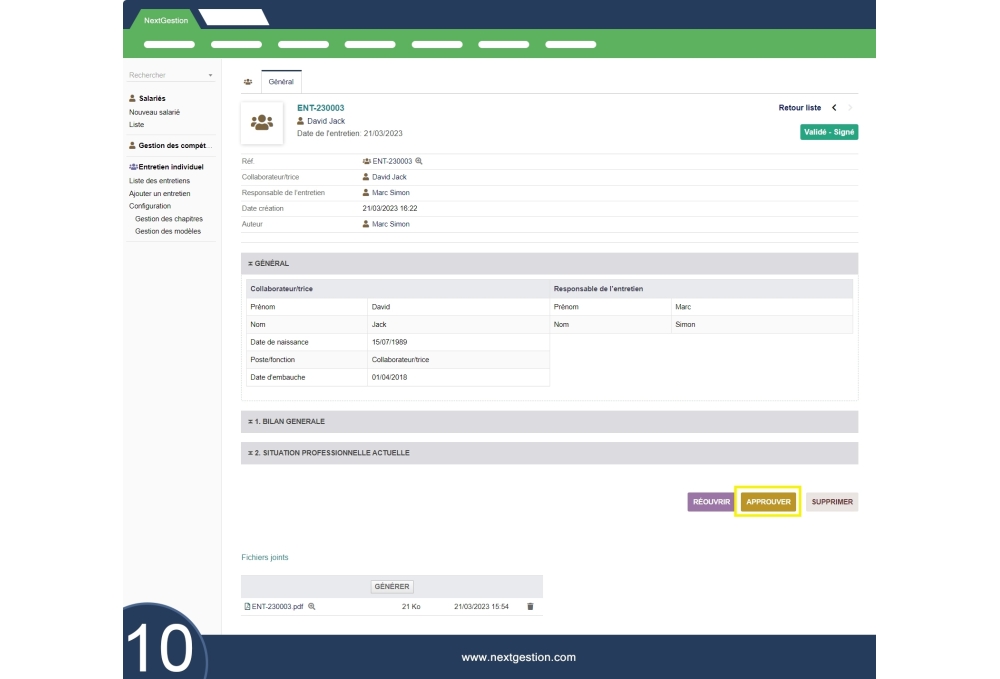Preview ENT-230003.pdf with the magnifier icon
Viewport: 1000px width, 679px height.
[312, 606]
